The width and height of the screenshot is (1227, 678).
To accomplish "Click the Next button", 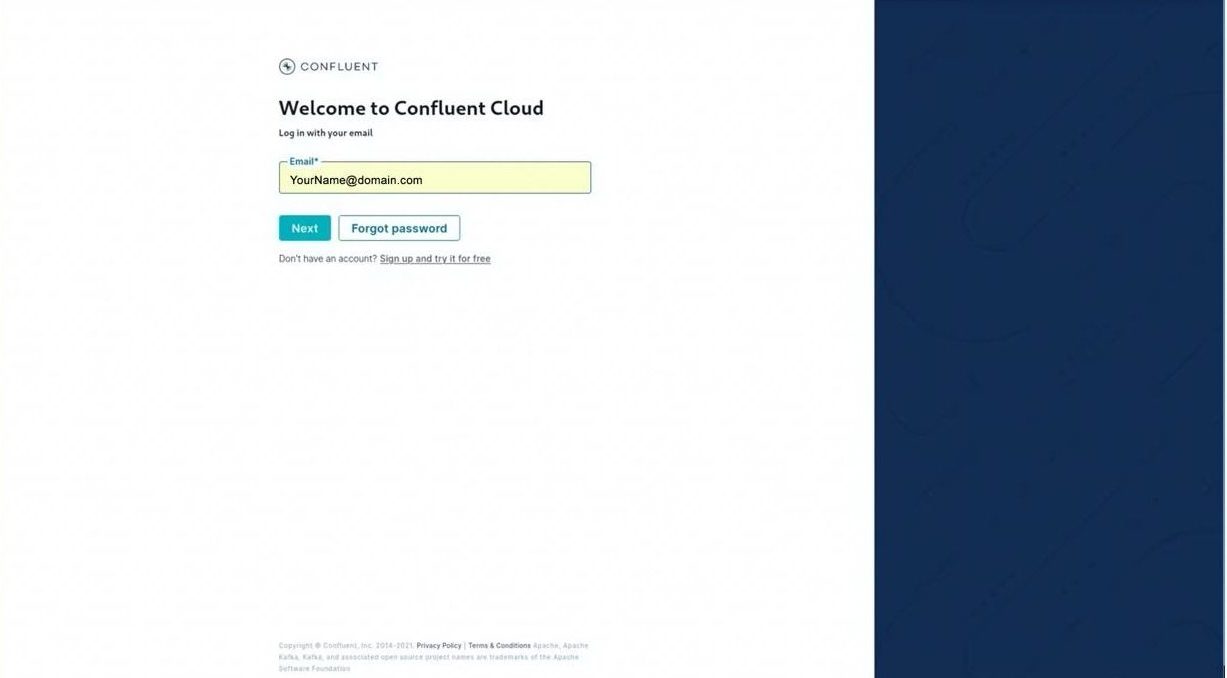I will point(305,228).
